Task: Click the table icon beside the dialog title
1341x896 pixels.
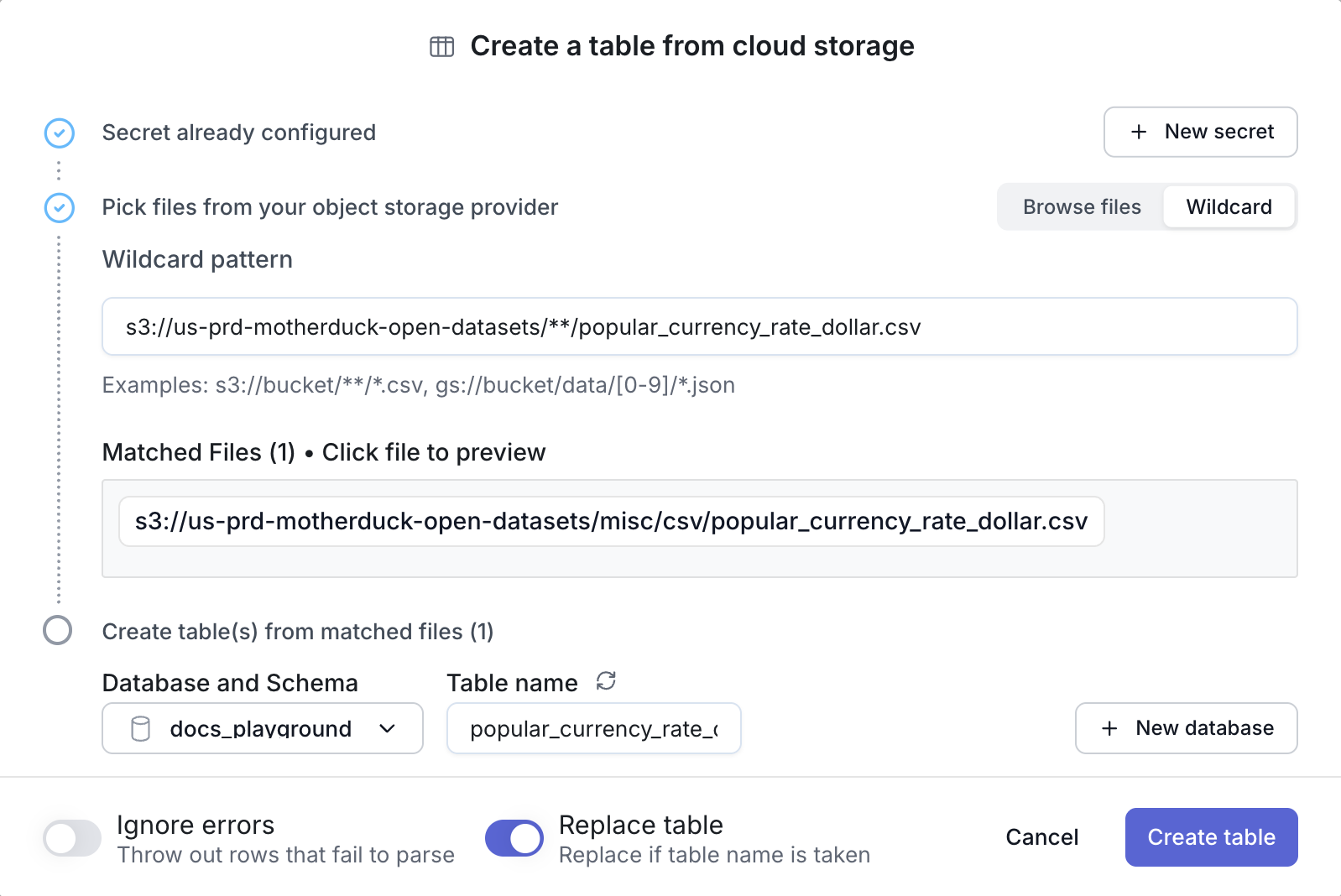Action: [x=441, y=47]
